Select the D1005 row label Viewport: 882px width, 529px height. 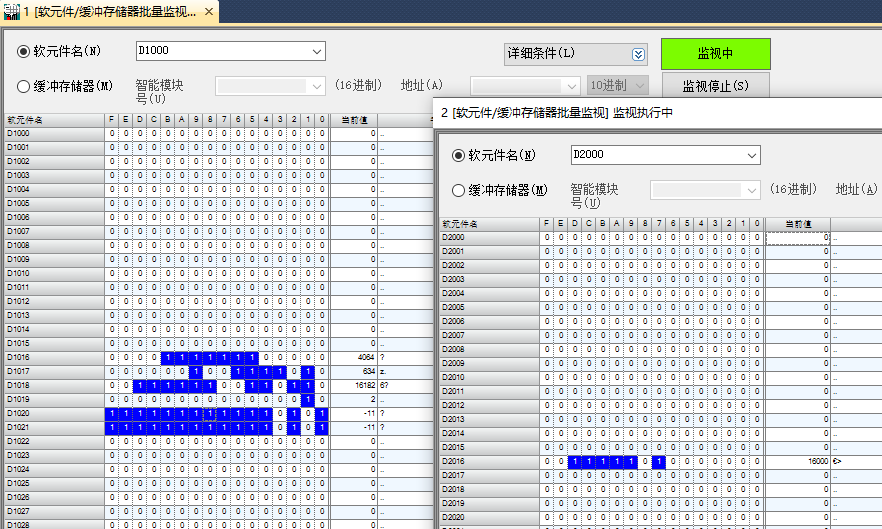pyautogui.click(x=55, y=204)
